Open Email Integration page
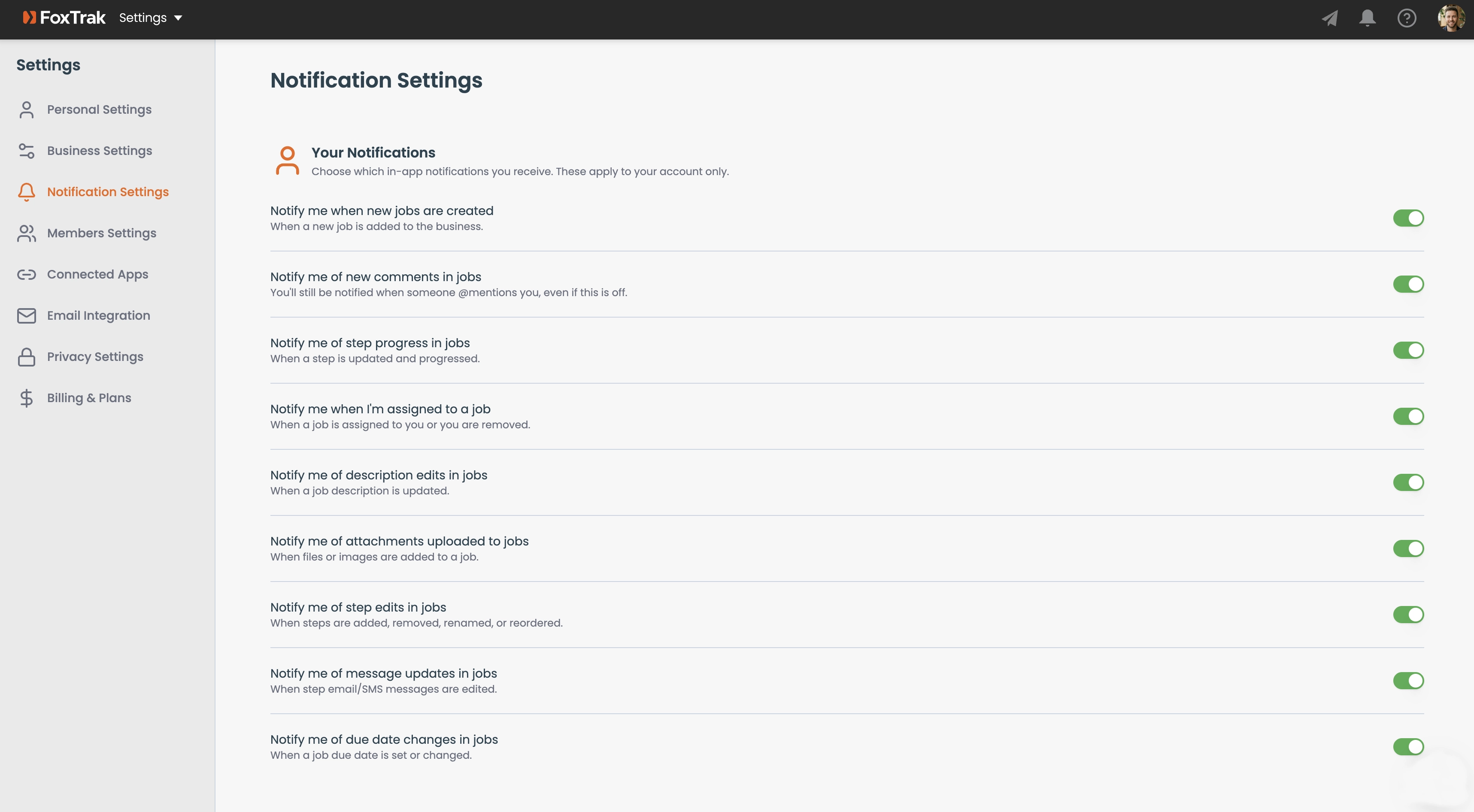The width and height of the screenshot is (1474, 812). 98,315
